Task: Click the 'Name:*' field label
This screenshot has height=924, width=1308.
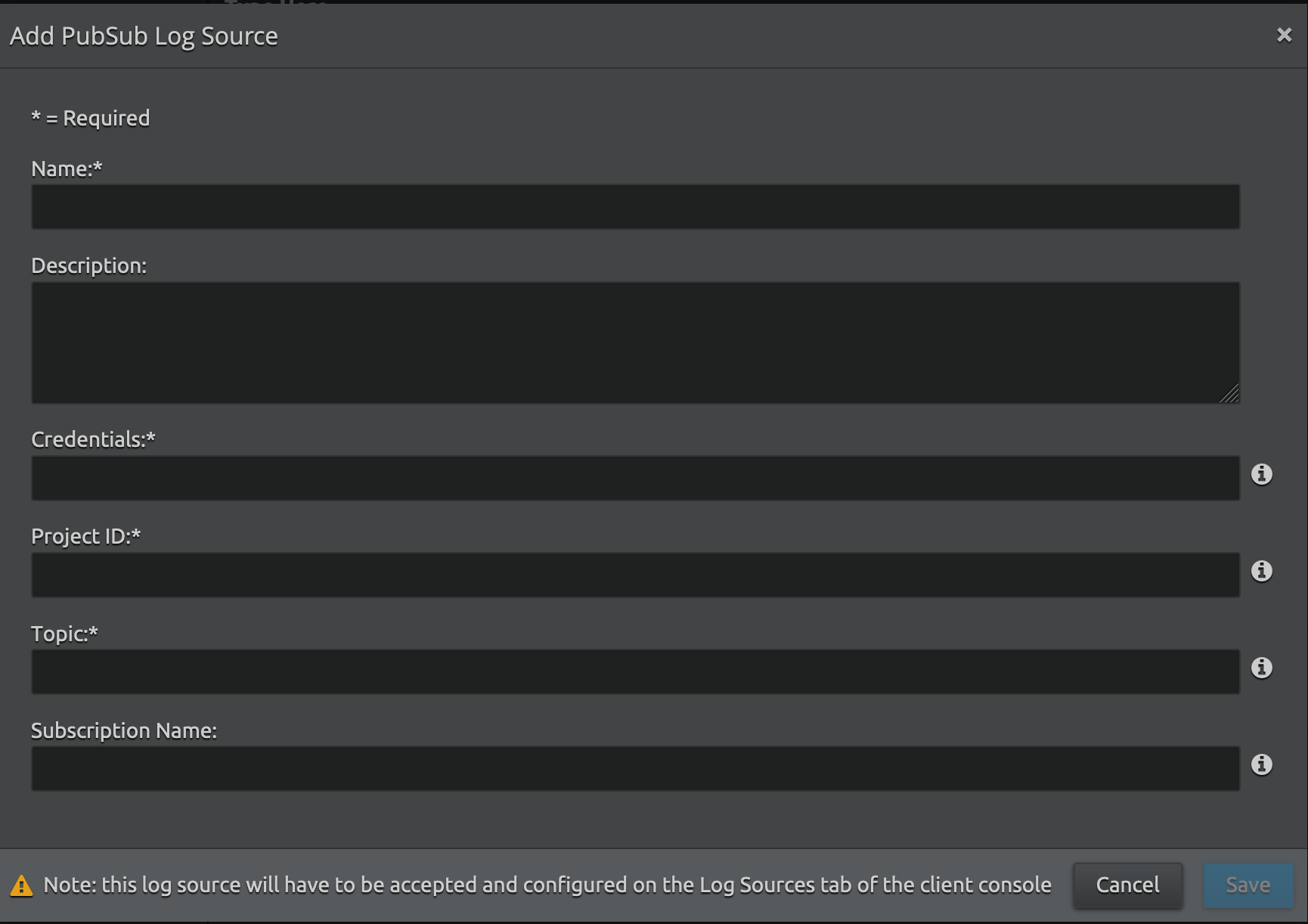Action: tap(67, 169)
